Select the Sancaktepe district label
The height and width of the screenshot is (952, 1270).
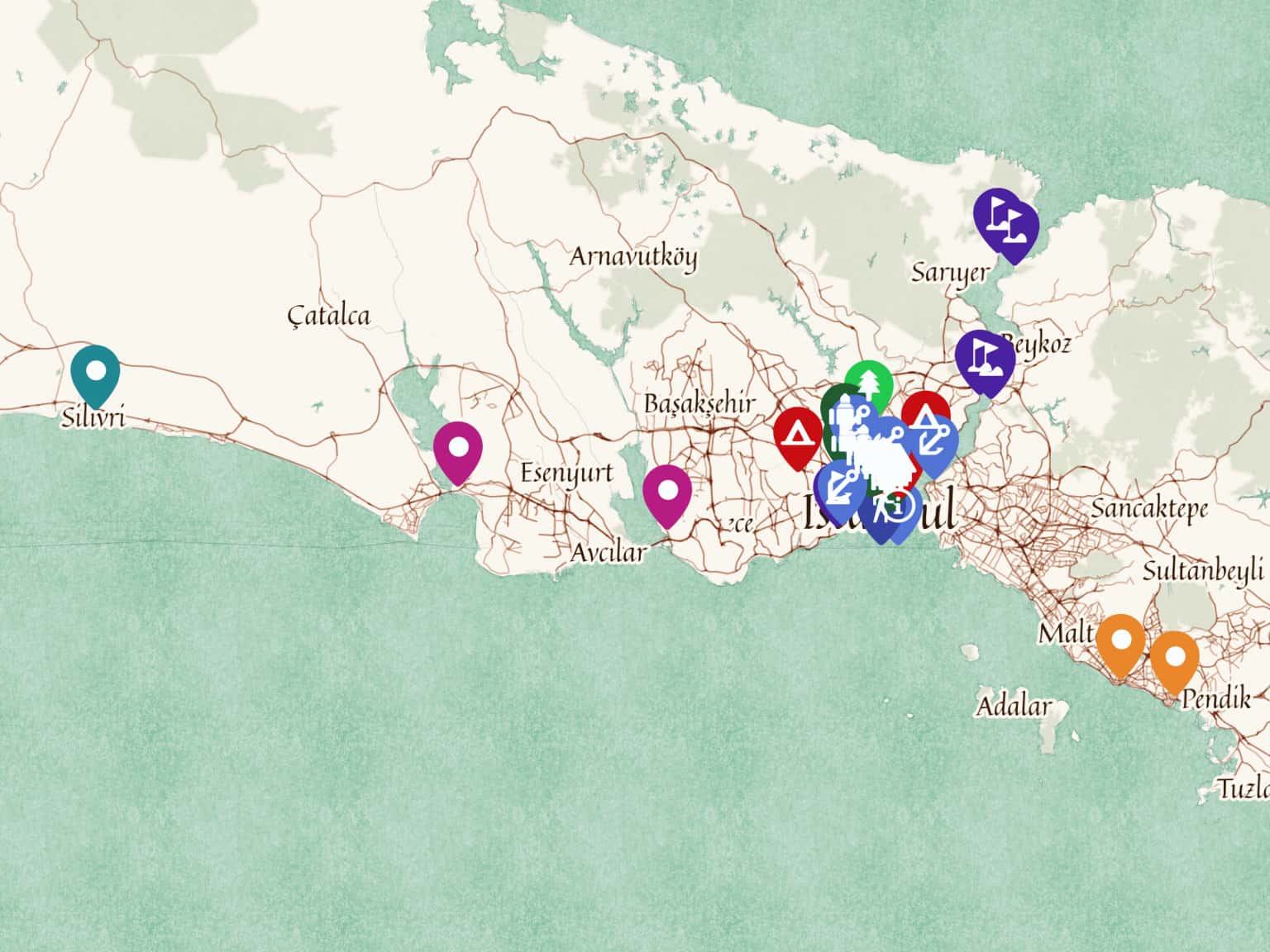pyautogui.click(x=1149, y=509)
